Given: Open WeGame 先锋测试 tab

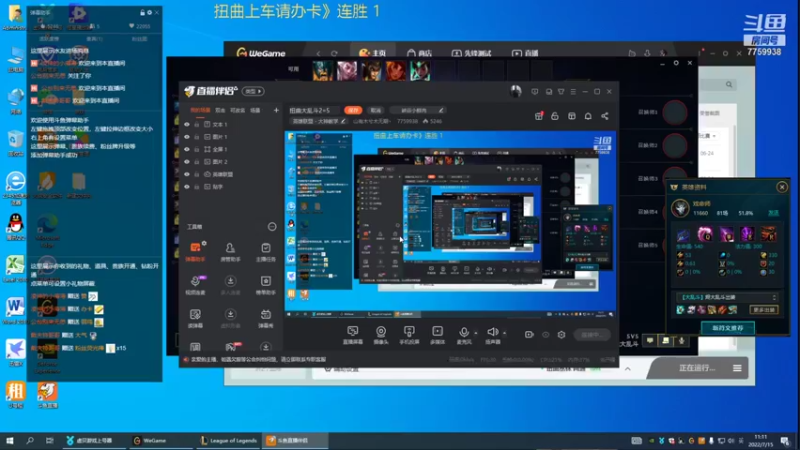Looking at the screenshot, I should tap(471, 53).
